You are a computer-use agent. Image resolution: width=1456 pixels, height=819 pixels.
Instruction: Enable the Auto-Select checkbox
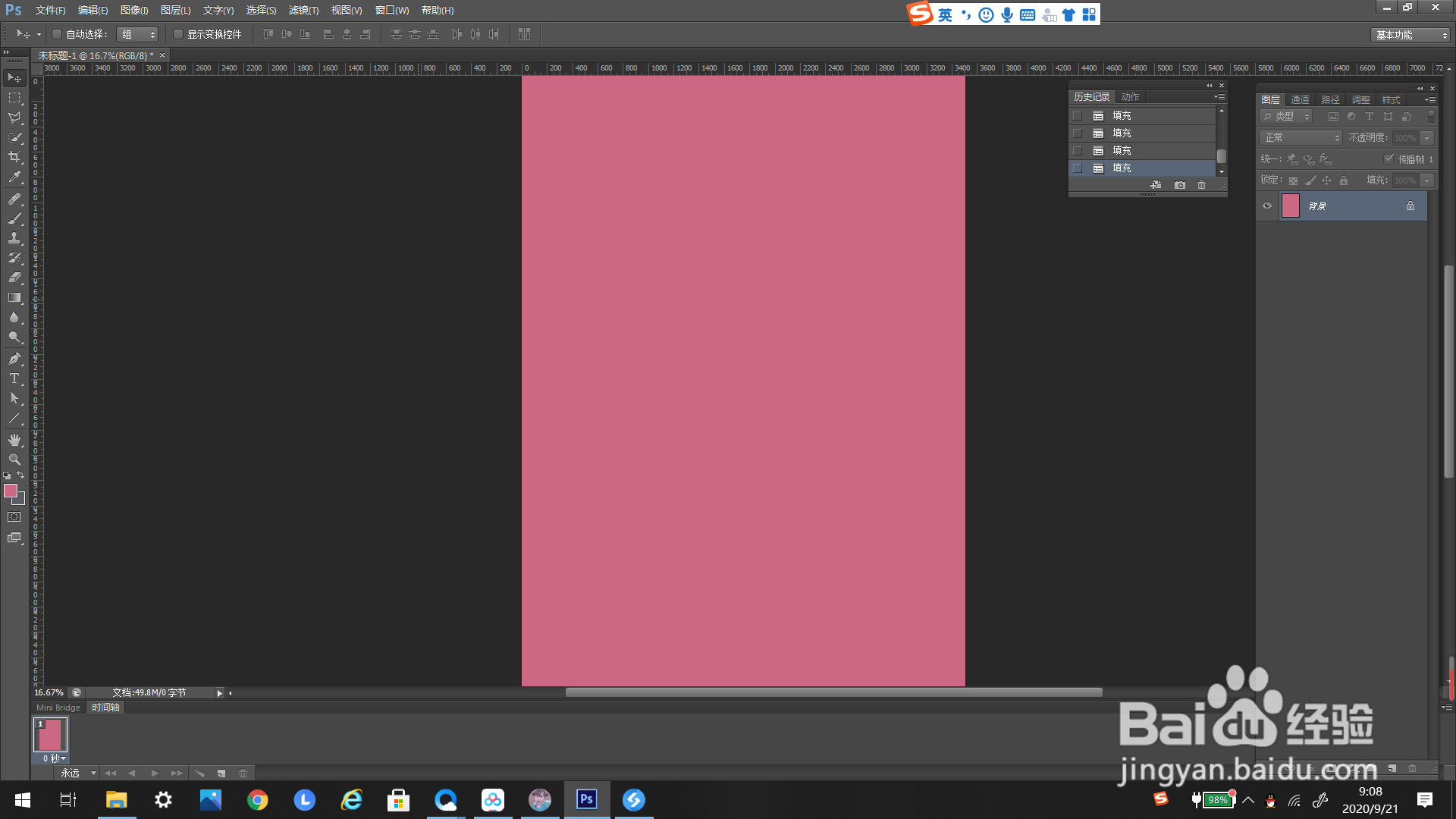coord(57,34)
